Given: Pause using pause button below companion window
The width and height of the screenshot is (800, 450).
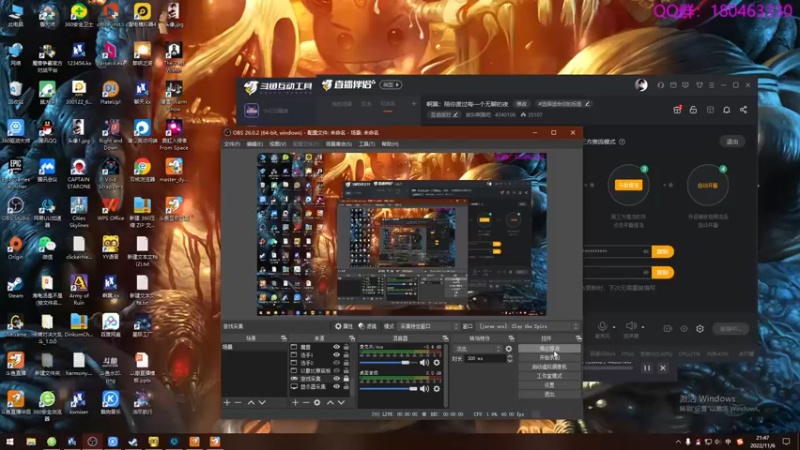Looking at the screenshot, I should [x=647, y=368].
